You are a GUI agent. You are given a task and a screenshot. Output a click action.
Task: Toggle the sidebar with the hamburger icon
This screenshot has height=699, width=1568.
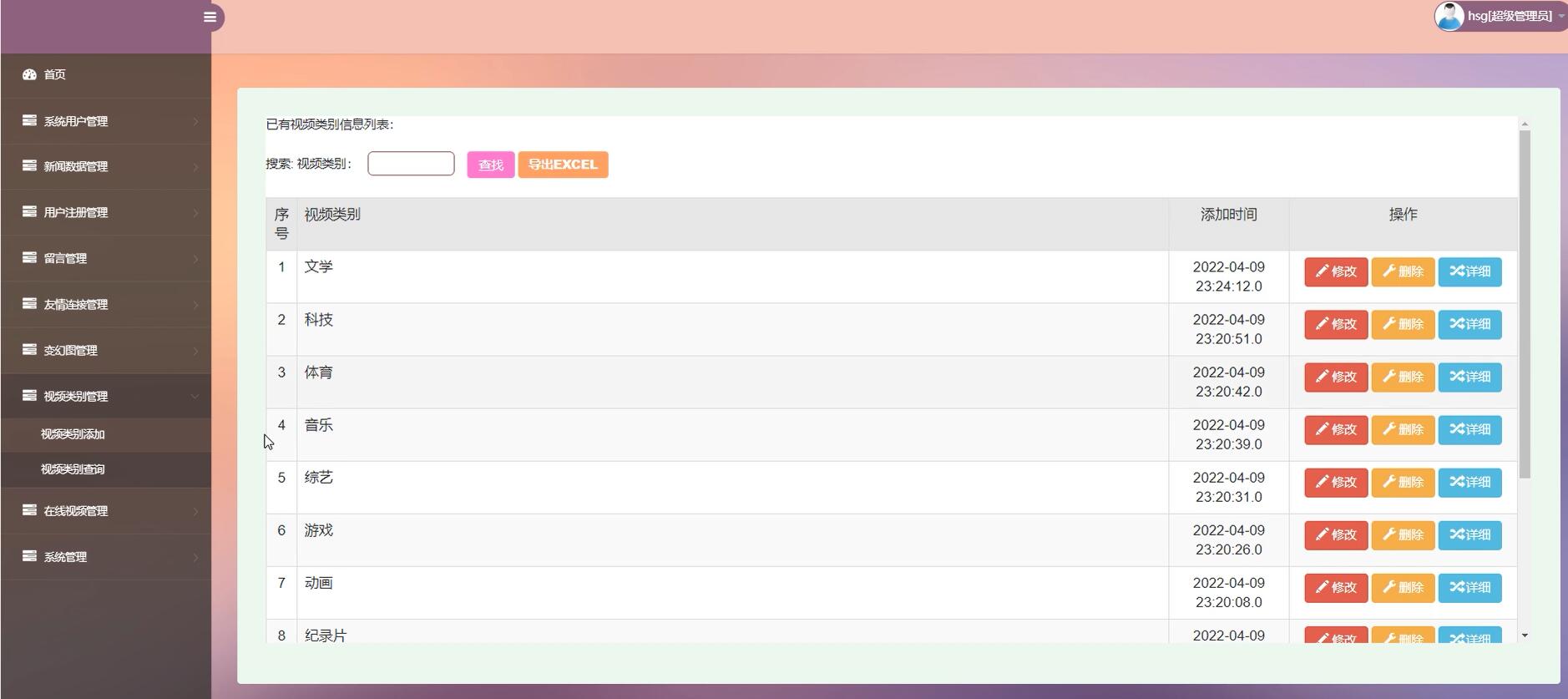click(x=210, y=17)
